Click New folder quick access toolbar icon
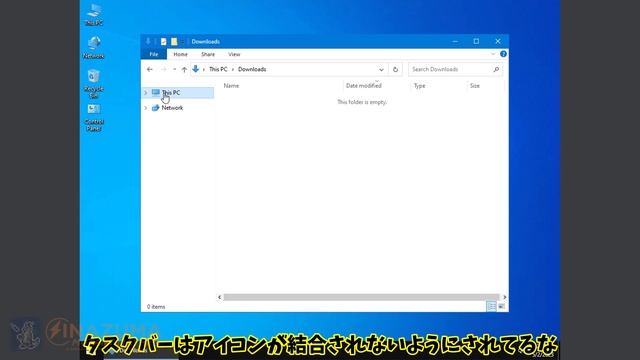This screenshot has height=360, width=640. 174,42
